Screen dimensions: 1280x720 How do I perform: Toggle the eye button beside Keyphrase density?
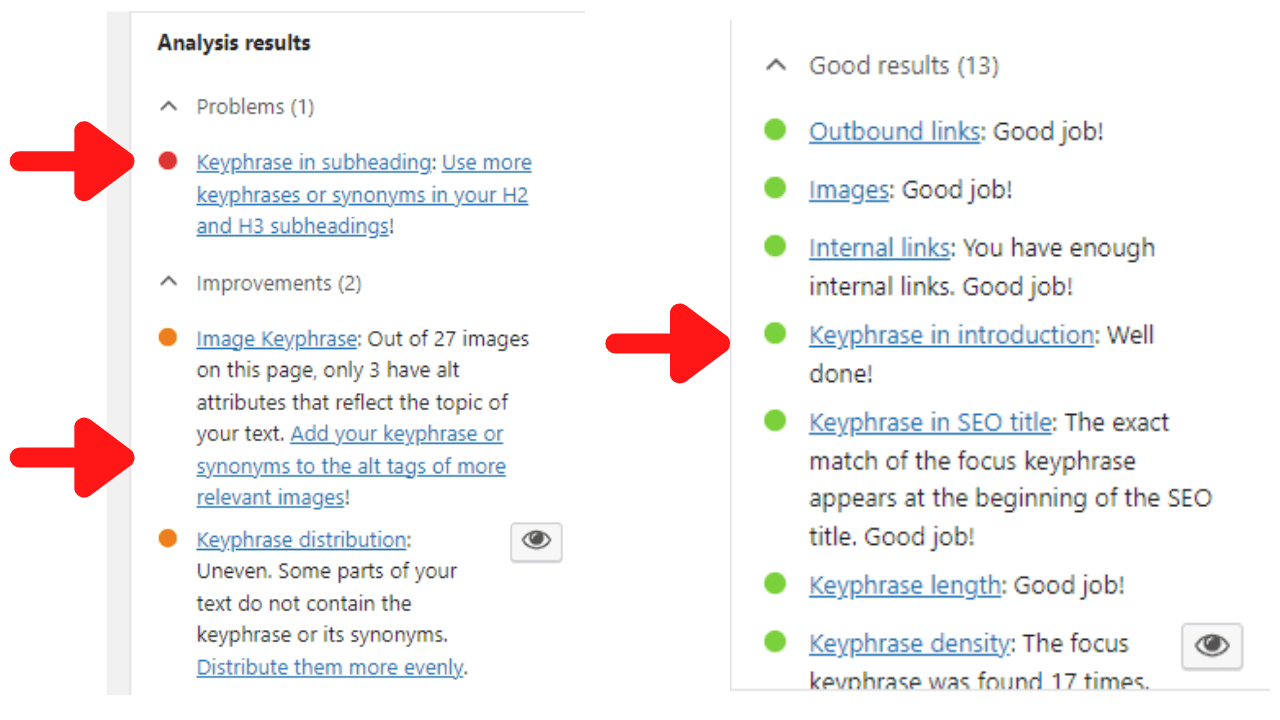[1212, 646]
